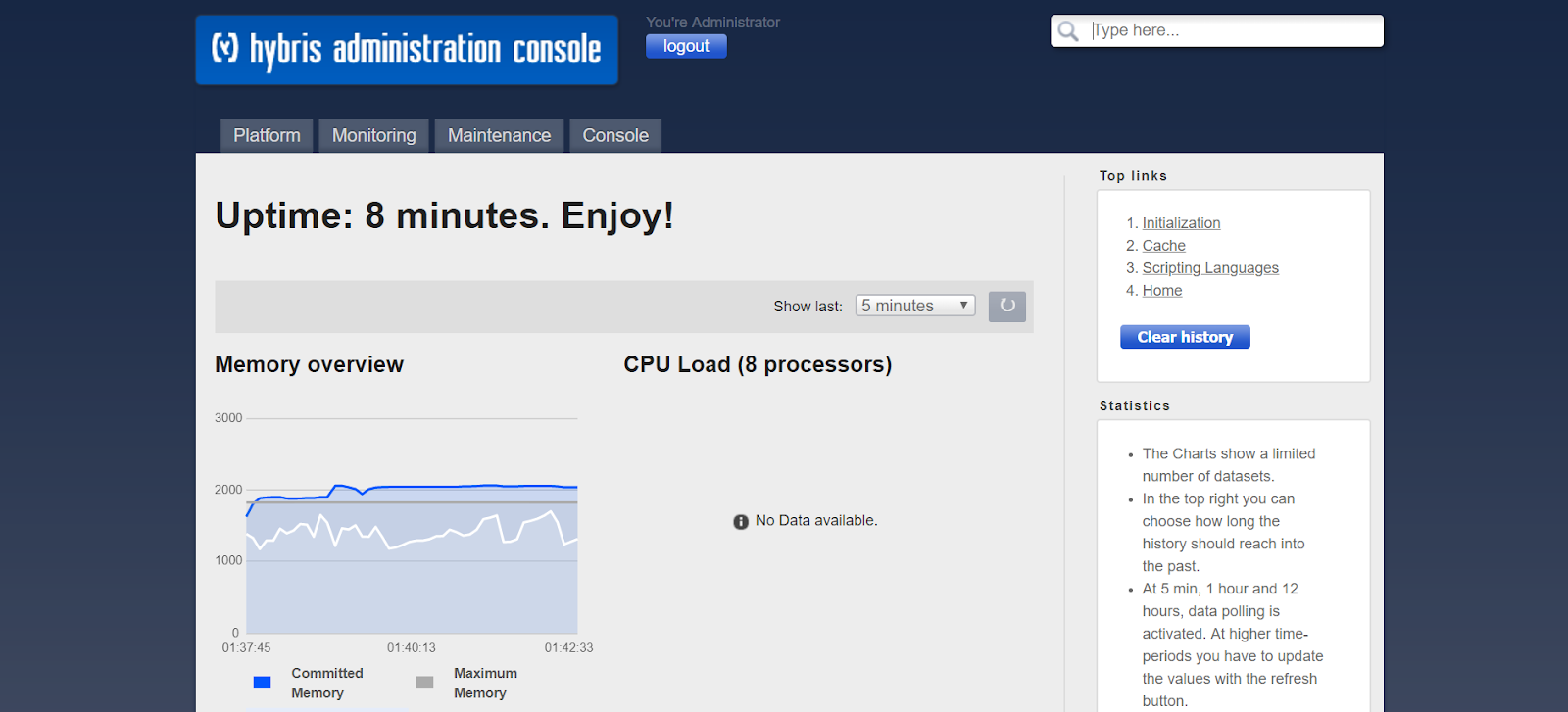The image size is (1568, 712).
Task: Click the Committed Memory legend label
Action: (327, 683)
